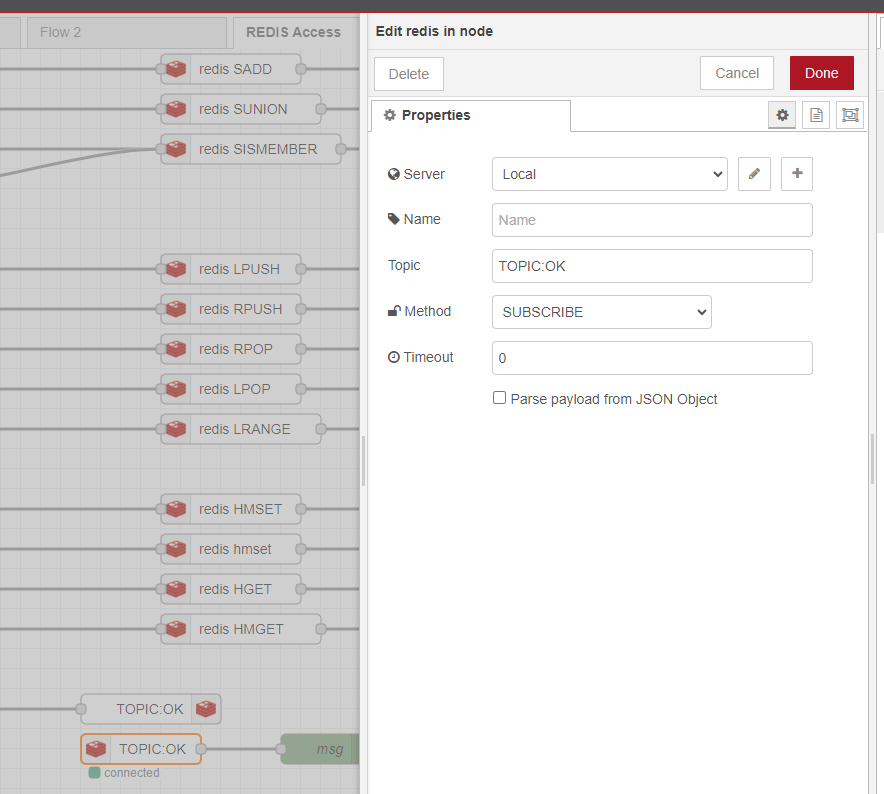Click the output port of redis HMGET node

tap(321, 629)
